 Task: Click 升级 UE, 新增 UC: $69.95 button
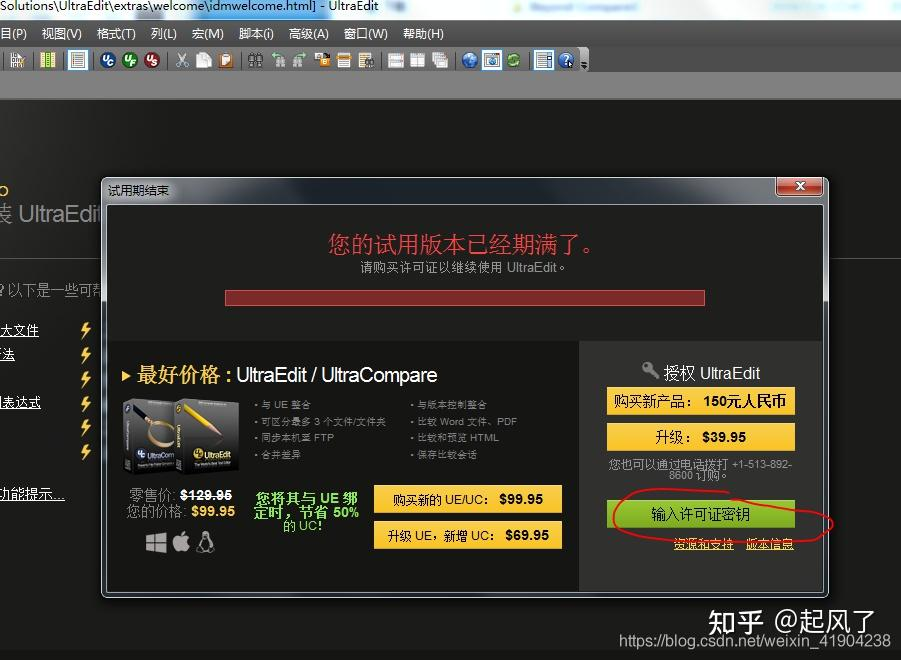pyautogui.click(x=468, y=535)
